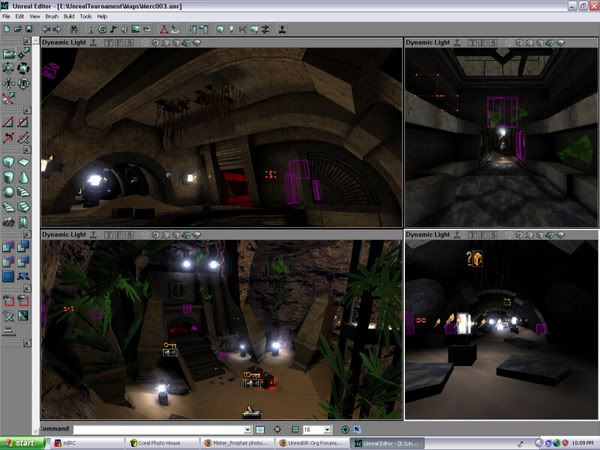Click the Cone brush builder
600x450 pixels.
(23, 177)
